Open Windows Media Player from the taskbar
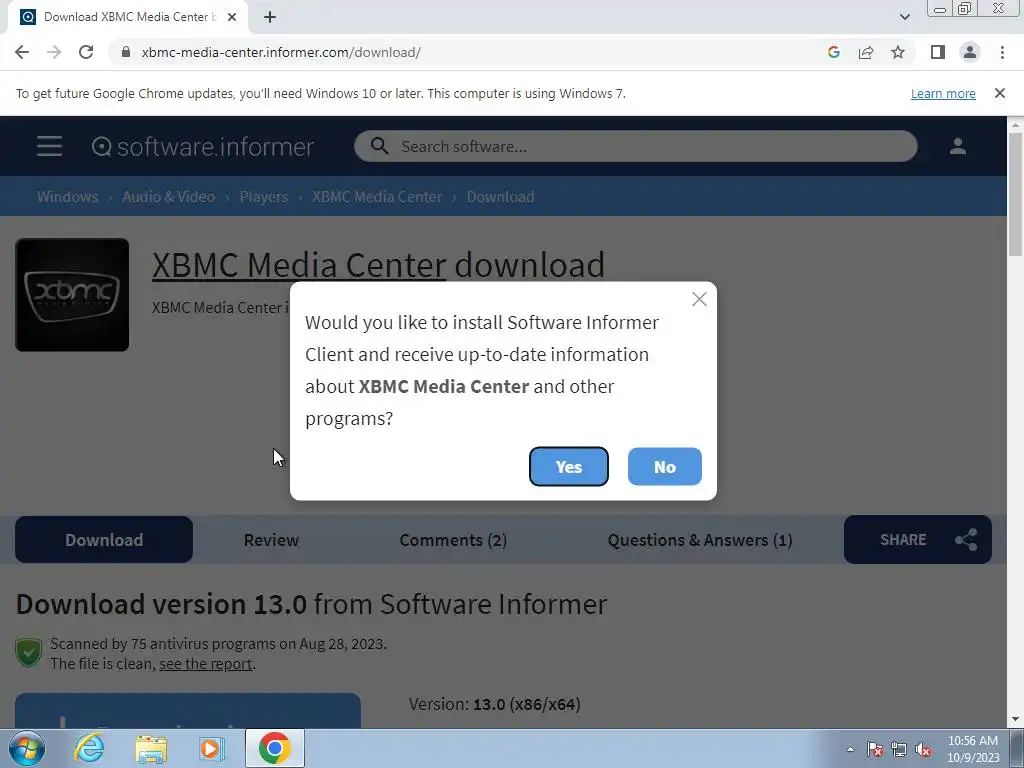Screen dimensions: 1024x768 point(212,748)
